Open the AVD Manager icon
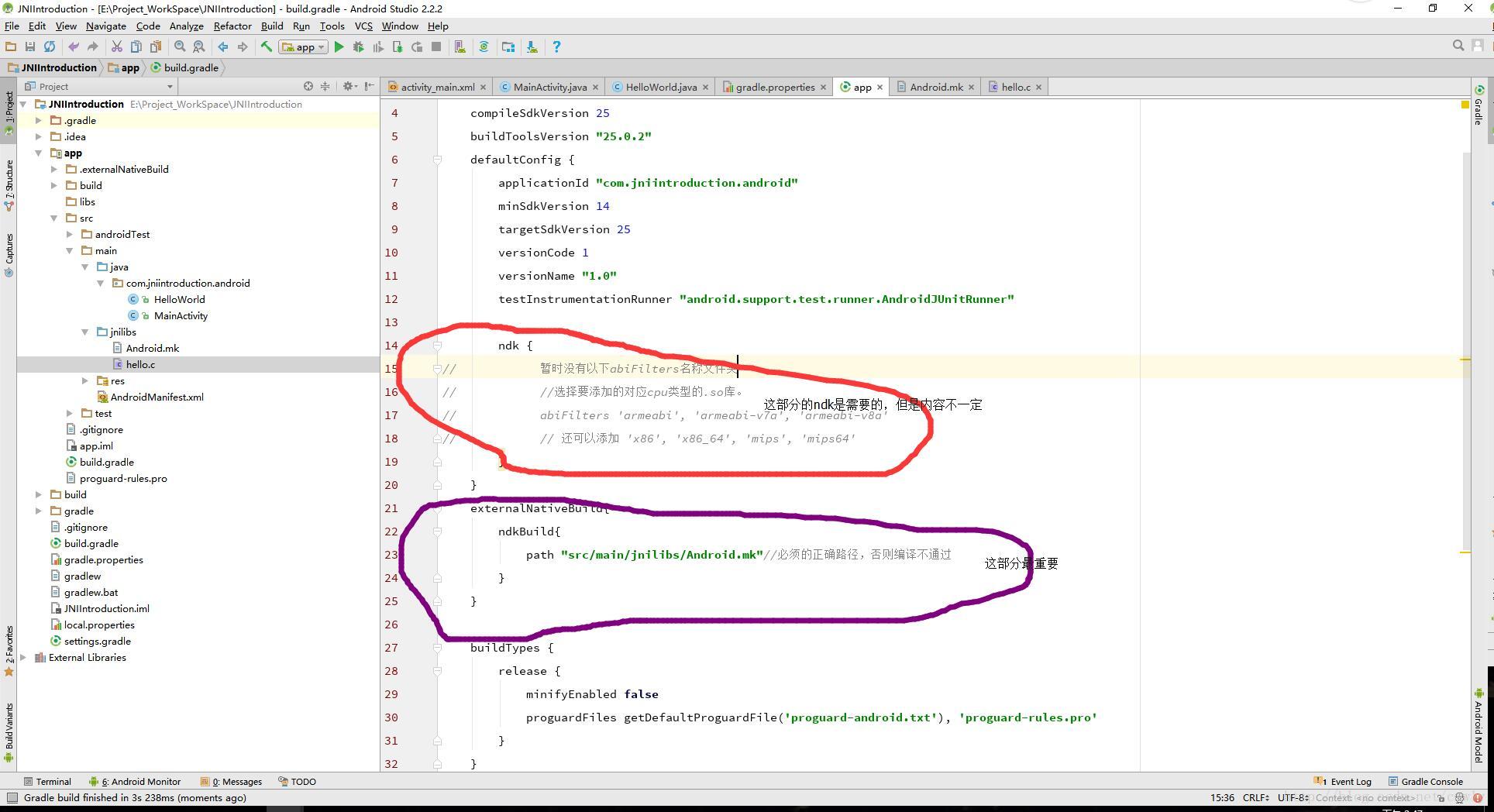The height and width of the screenshot is (812, 1494). [460, 47]
